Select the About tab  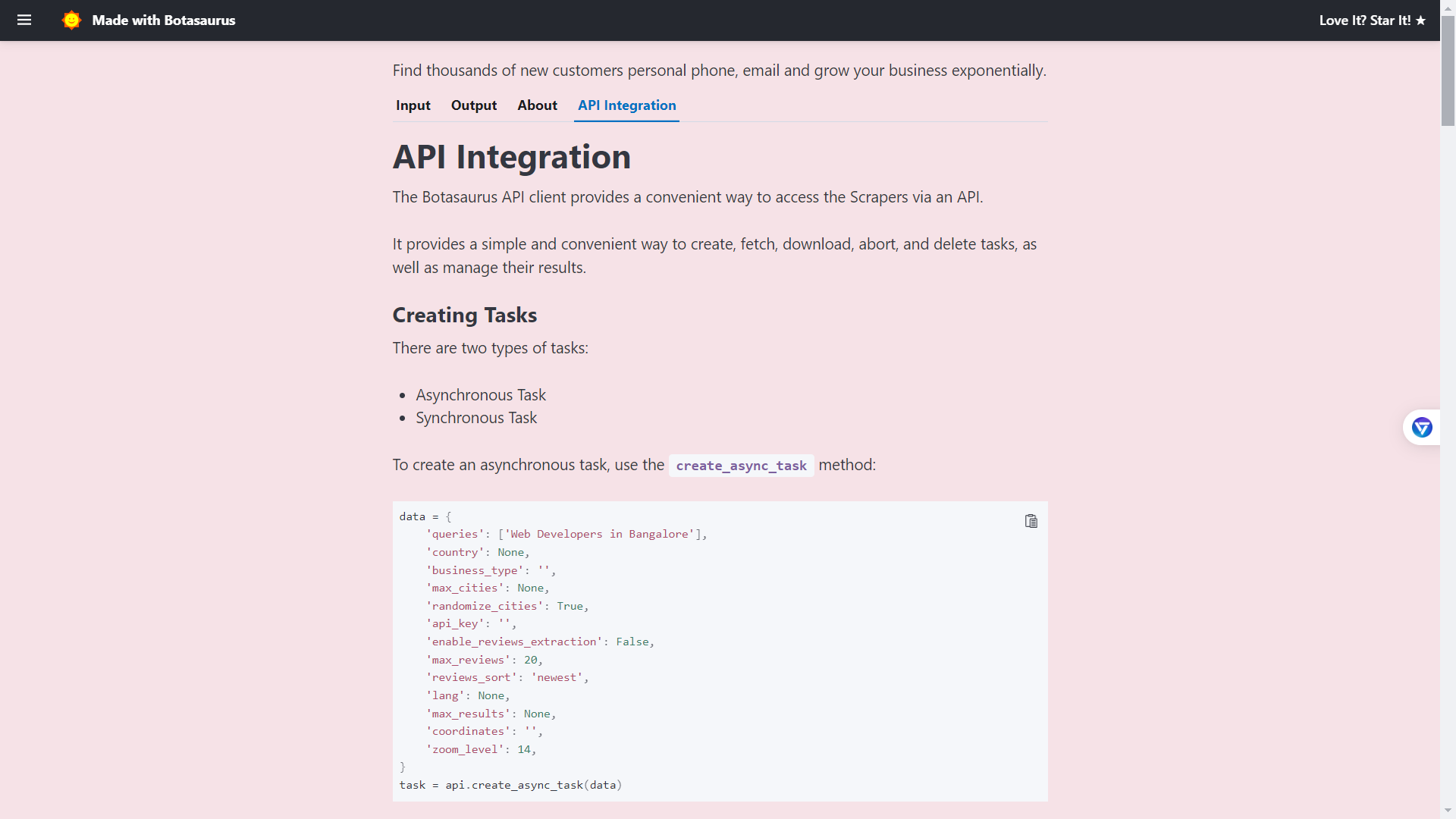[x=537, y=105]
